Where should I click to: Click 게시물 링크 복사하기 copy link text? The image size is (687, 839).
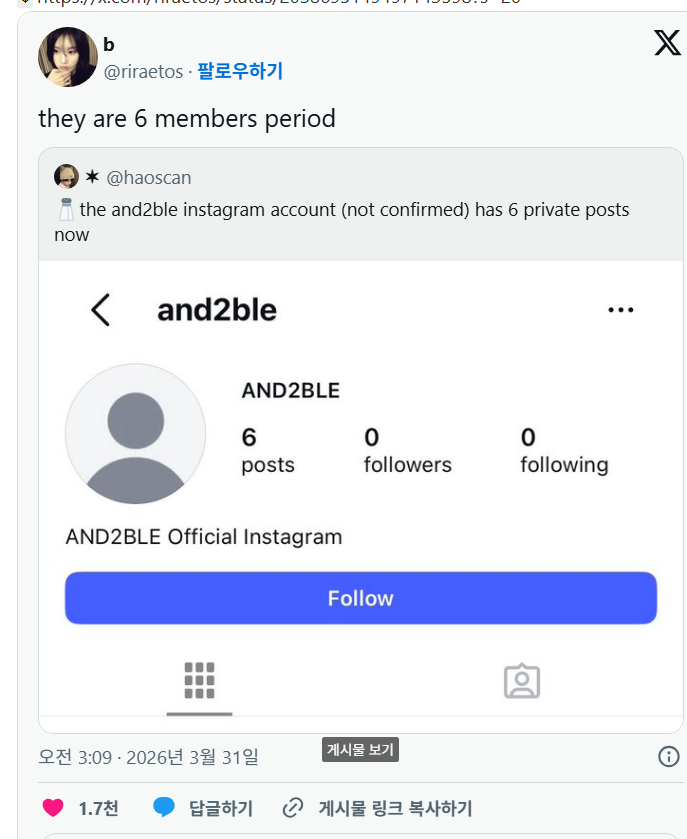tap(395, 808)
